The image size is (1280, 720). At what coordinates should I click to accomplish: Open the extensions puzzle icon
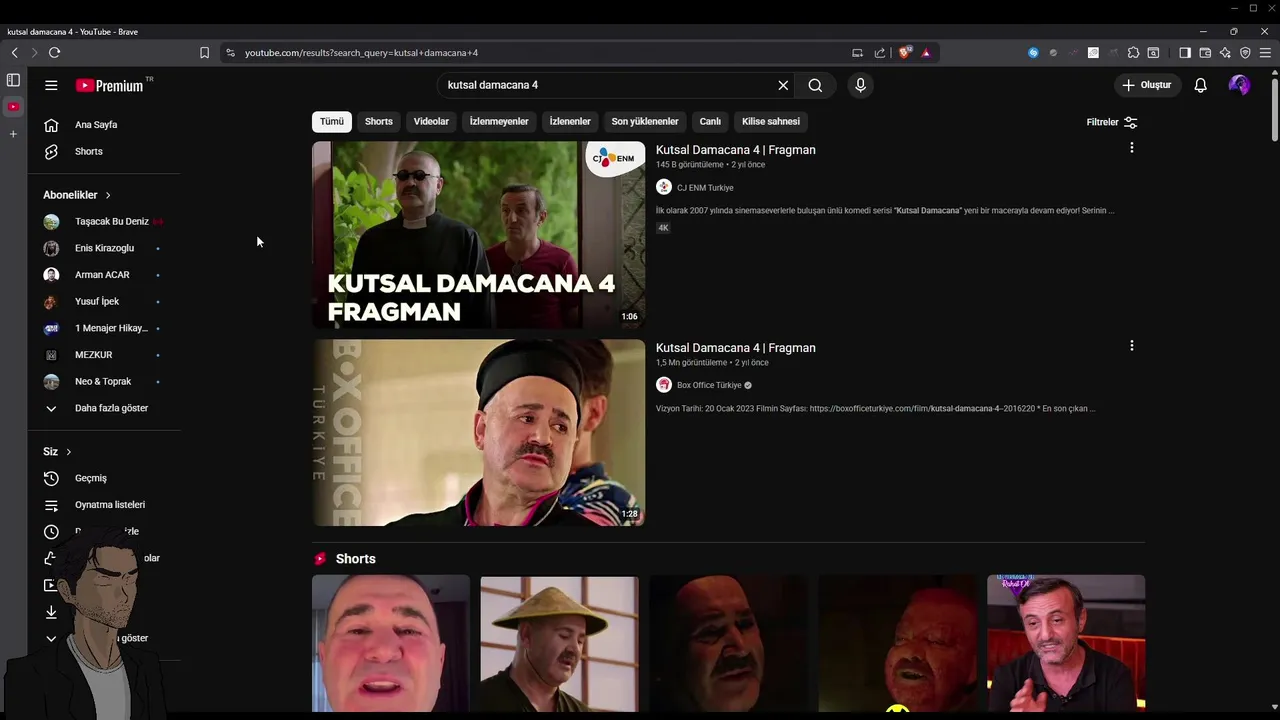1133,53
